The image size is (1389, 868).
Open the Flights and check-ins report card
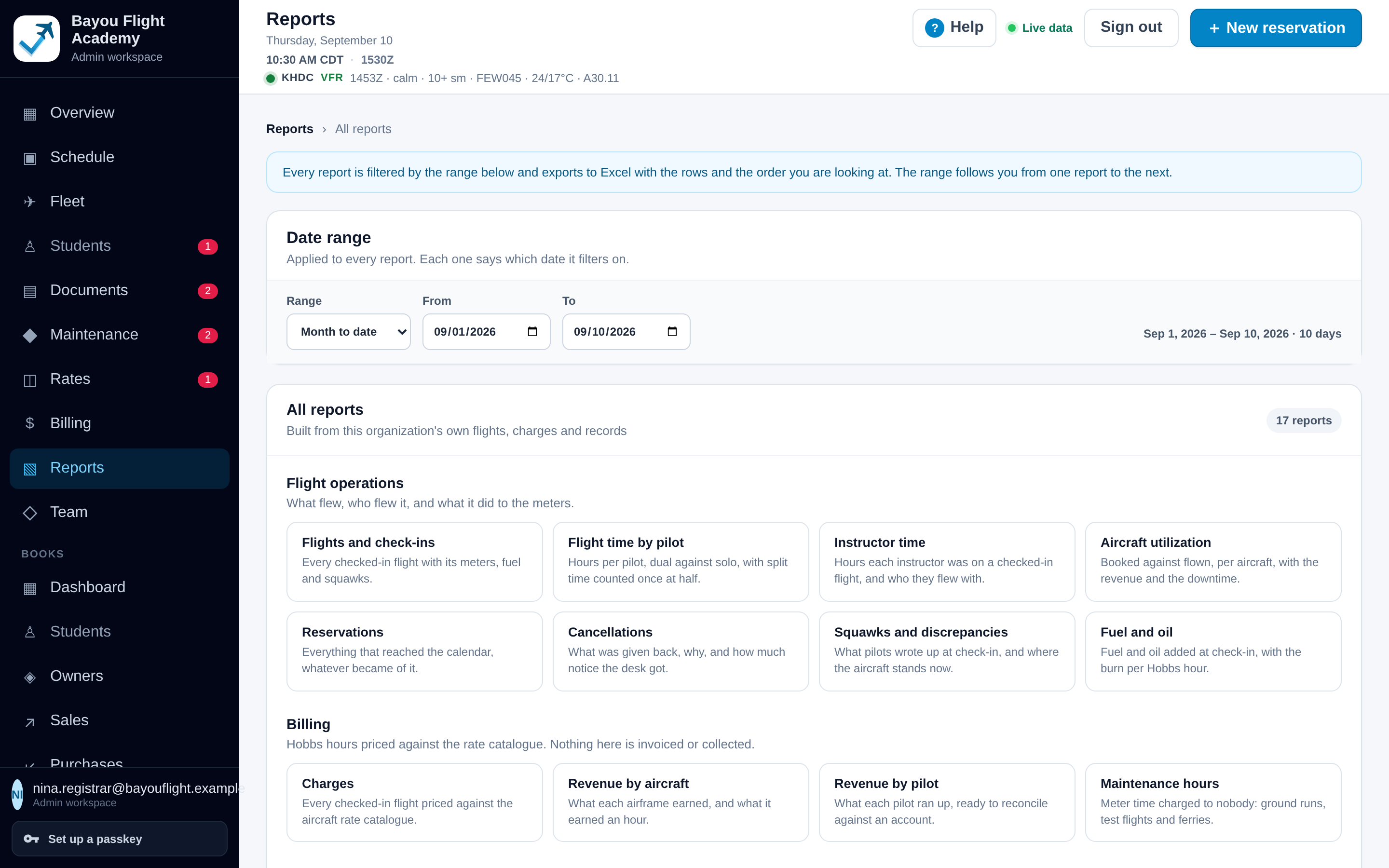point(414,561)
